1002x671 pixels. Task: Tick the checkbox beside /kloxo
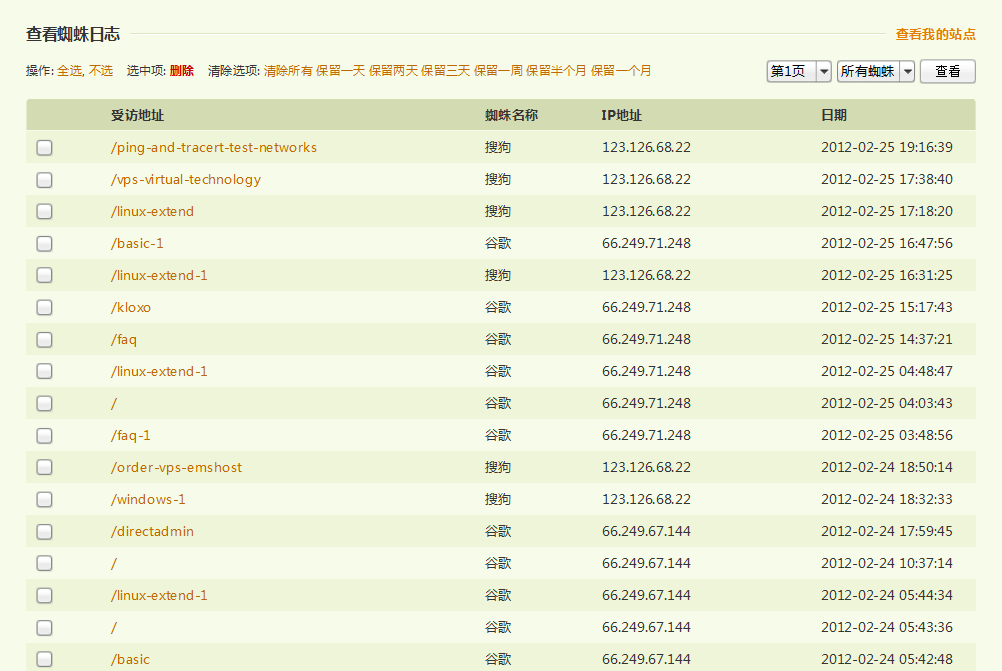tap(44, 308)
